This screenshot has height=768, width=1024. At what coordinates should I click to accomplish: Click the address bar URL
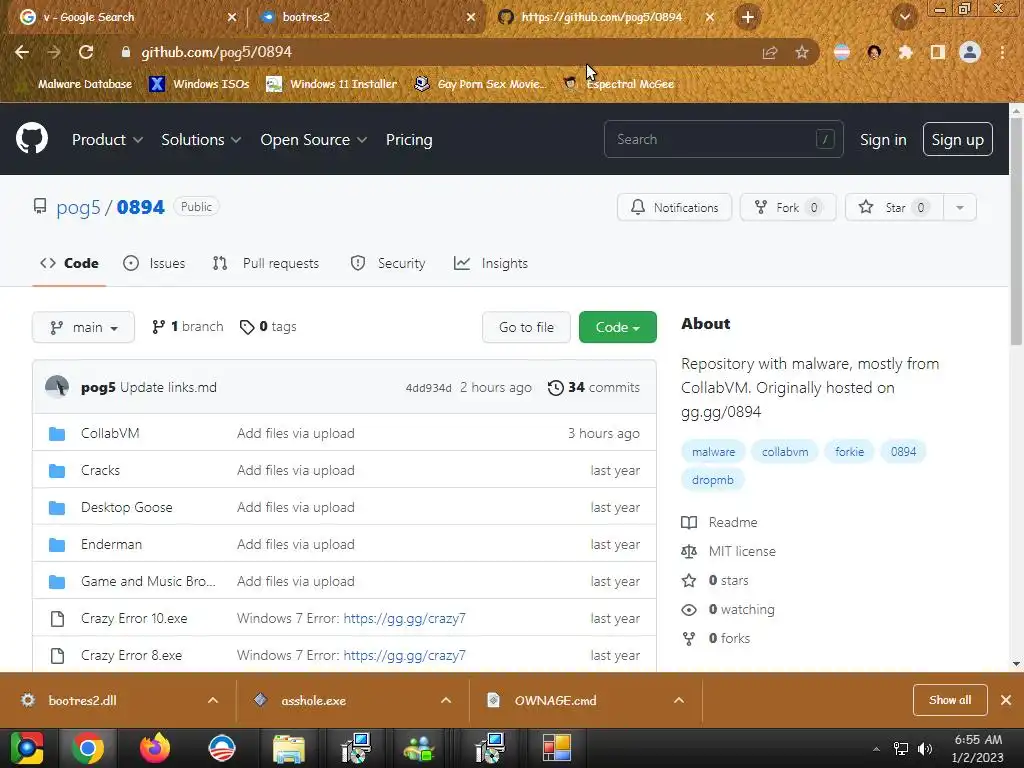(216, 52)
